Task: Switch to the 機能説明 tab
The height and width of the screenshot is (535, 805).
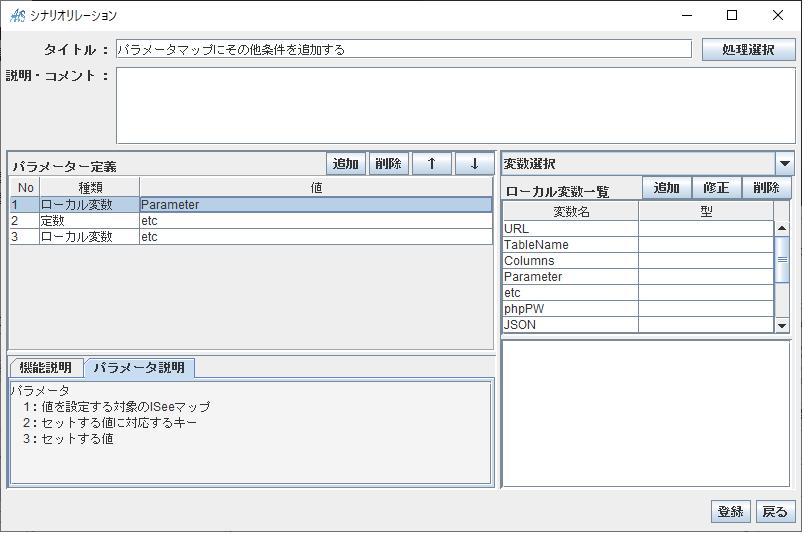Action: pyautogui.click(x=46, y=368)
